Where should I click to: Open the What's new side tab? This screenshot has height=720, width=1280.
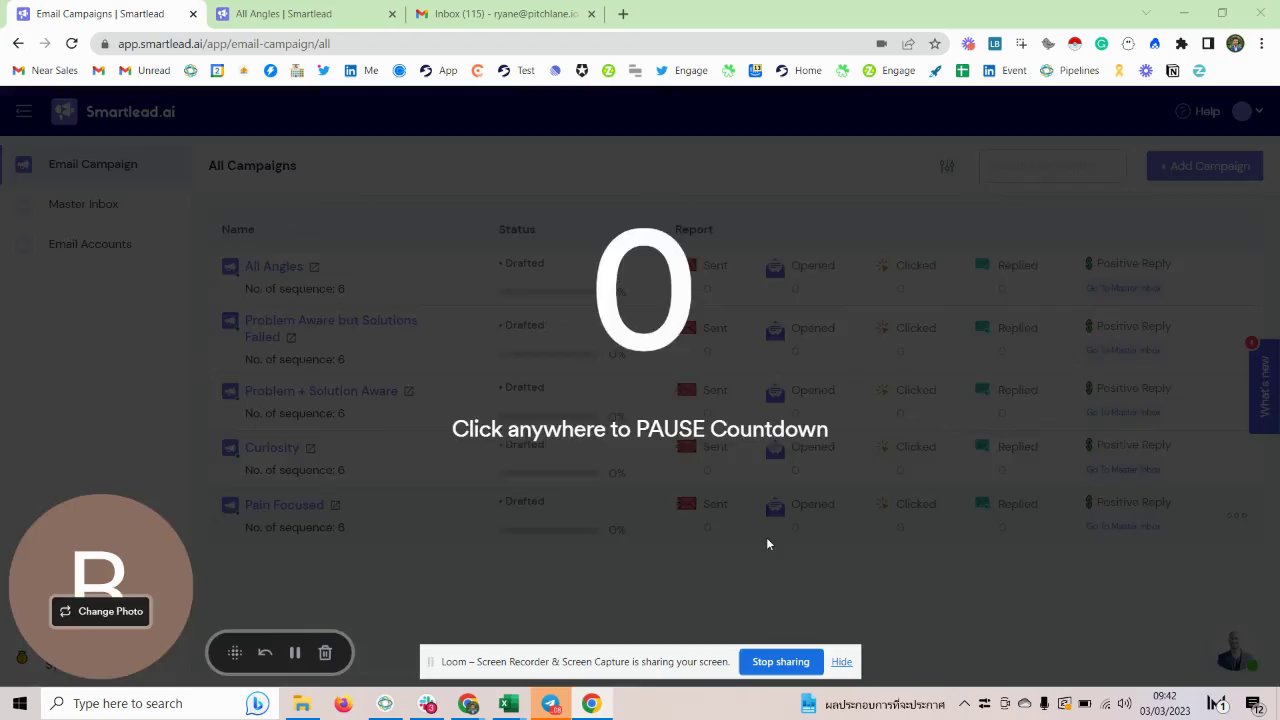[1264, 386]
